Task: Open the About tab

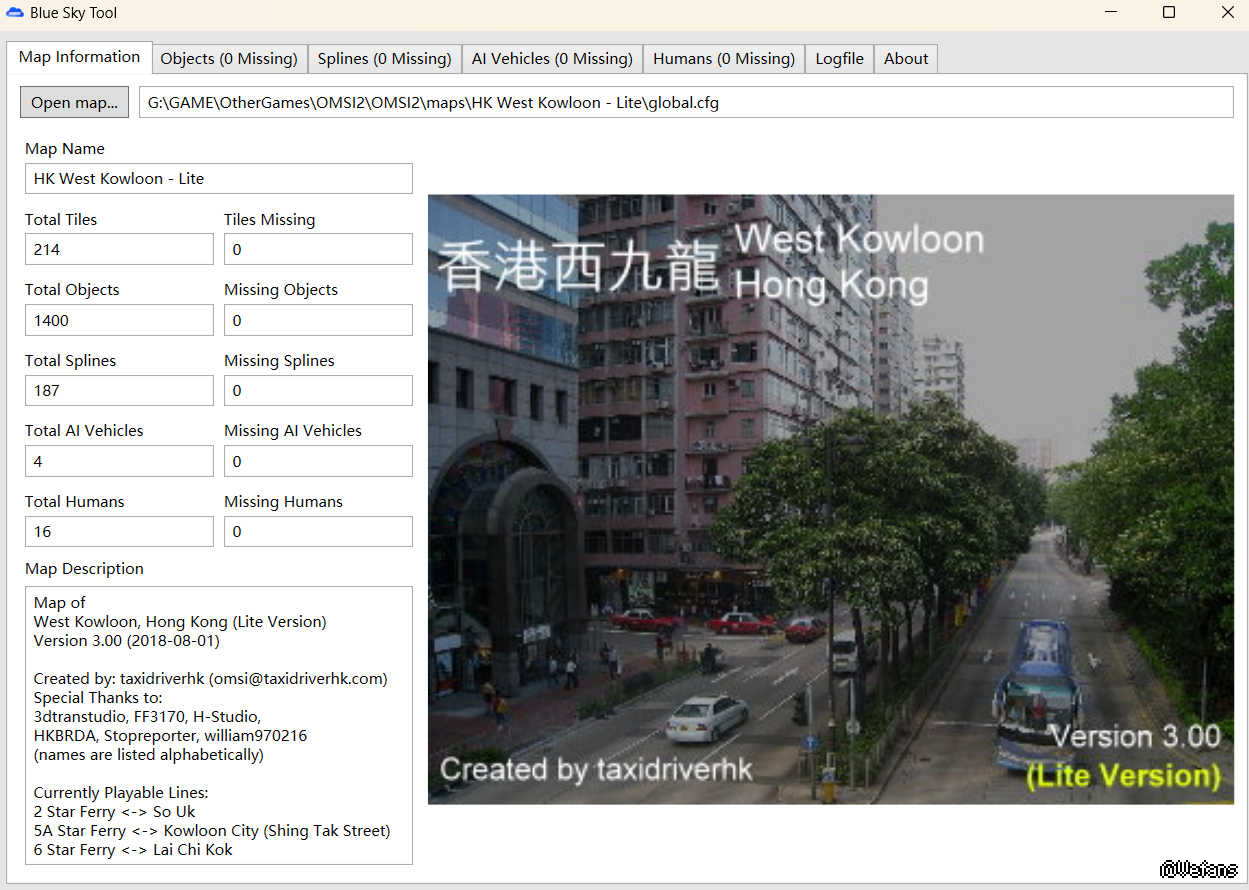Action: [x=906, y=59]
